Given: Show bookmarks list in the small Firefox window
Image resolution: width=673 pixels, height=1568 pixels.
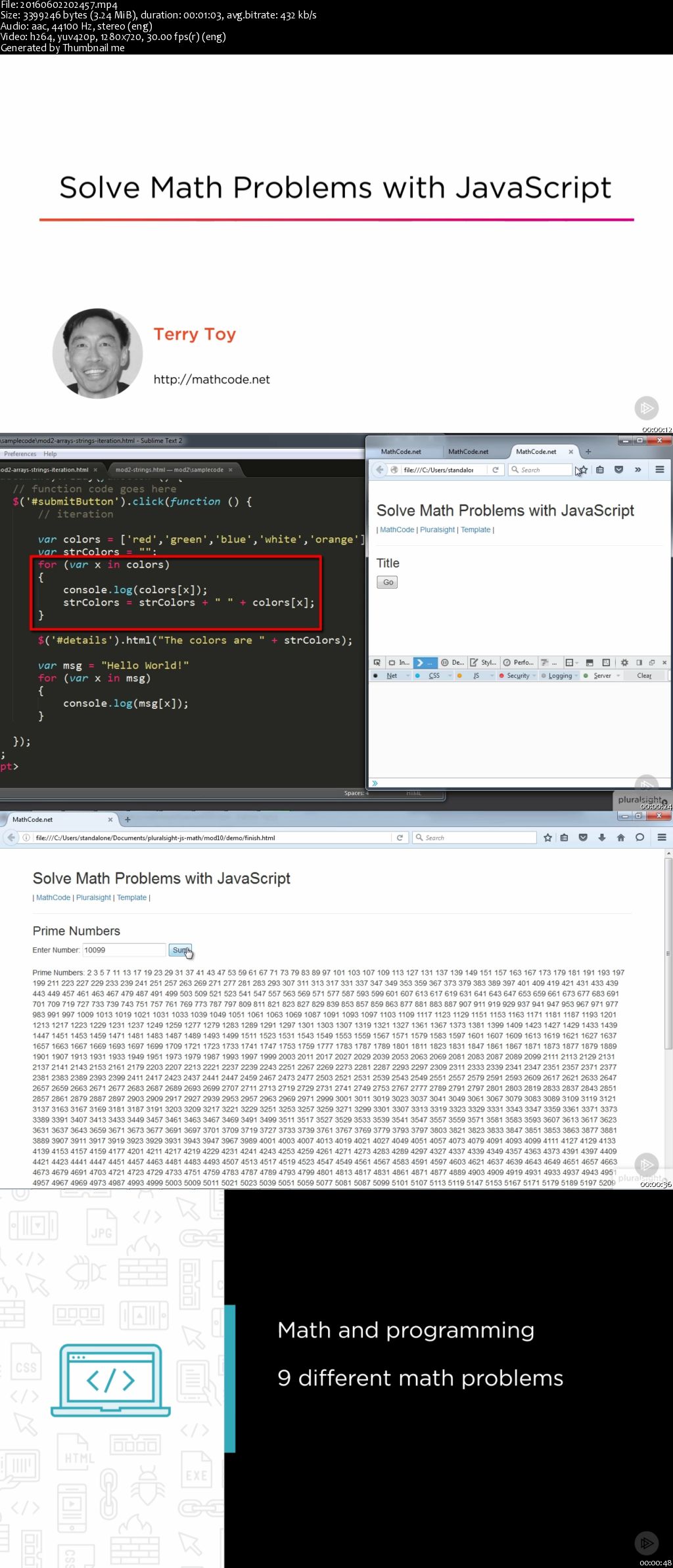Looking at the screenshot, I should 600,470.
